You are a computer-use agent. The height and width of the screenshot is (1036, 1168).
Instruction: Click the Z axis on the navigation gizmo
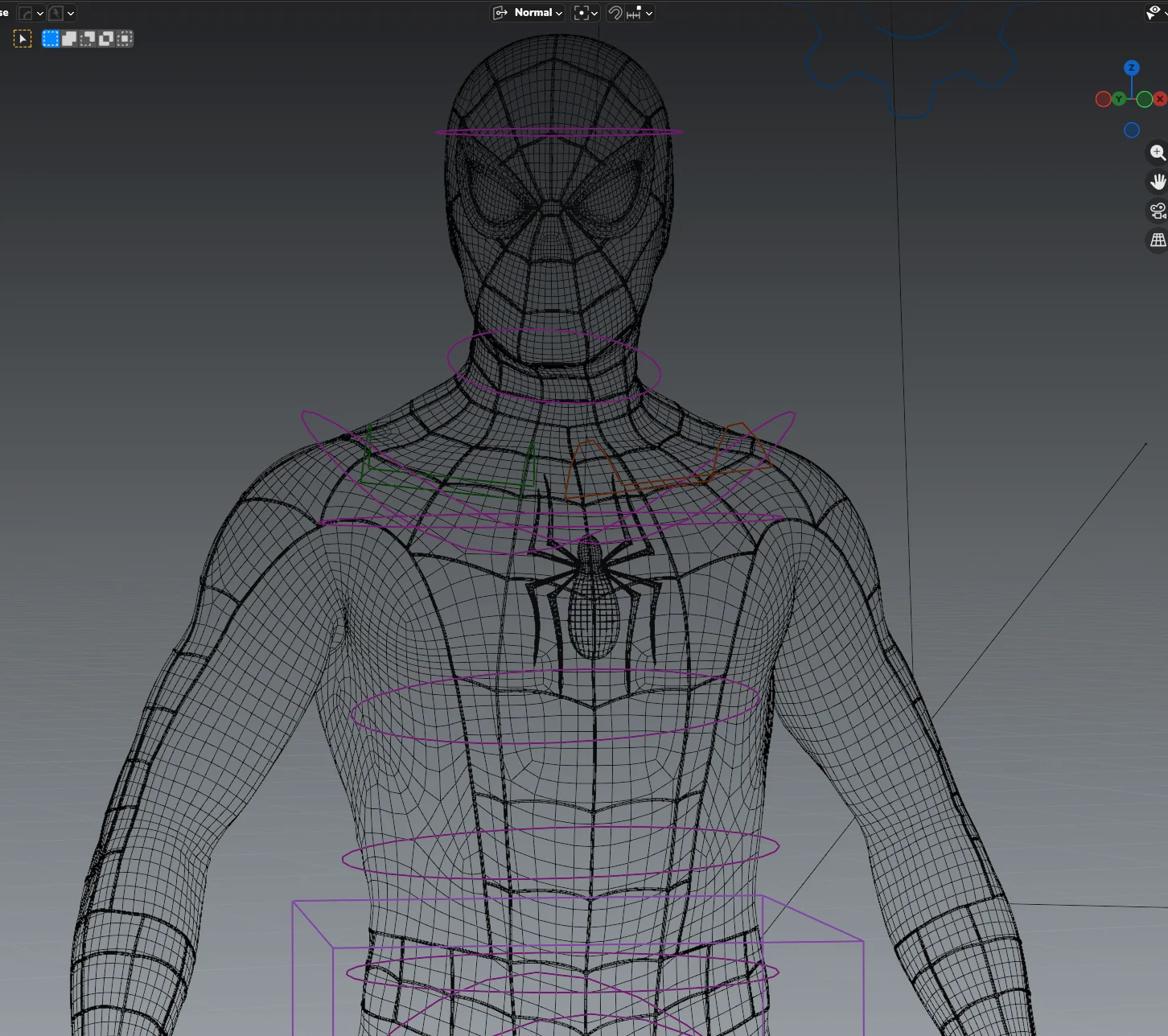[1132, 68]
